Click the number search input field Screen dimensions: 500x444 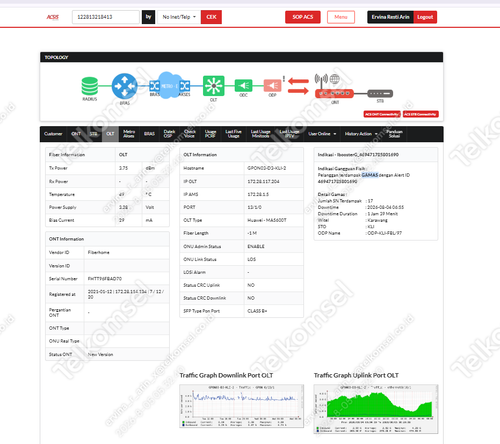[106, 17]
